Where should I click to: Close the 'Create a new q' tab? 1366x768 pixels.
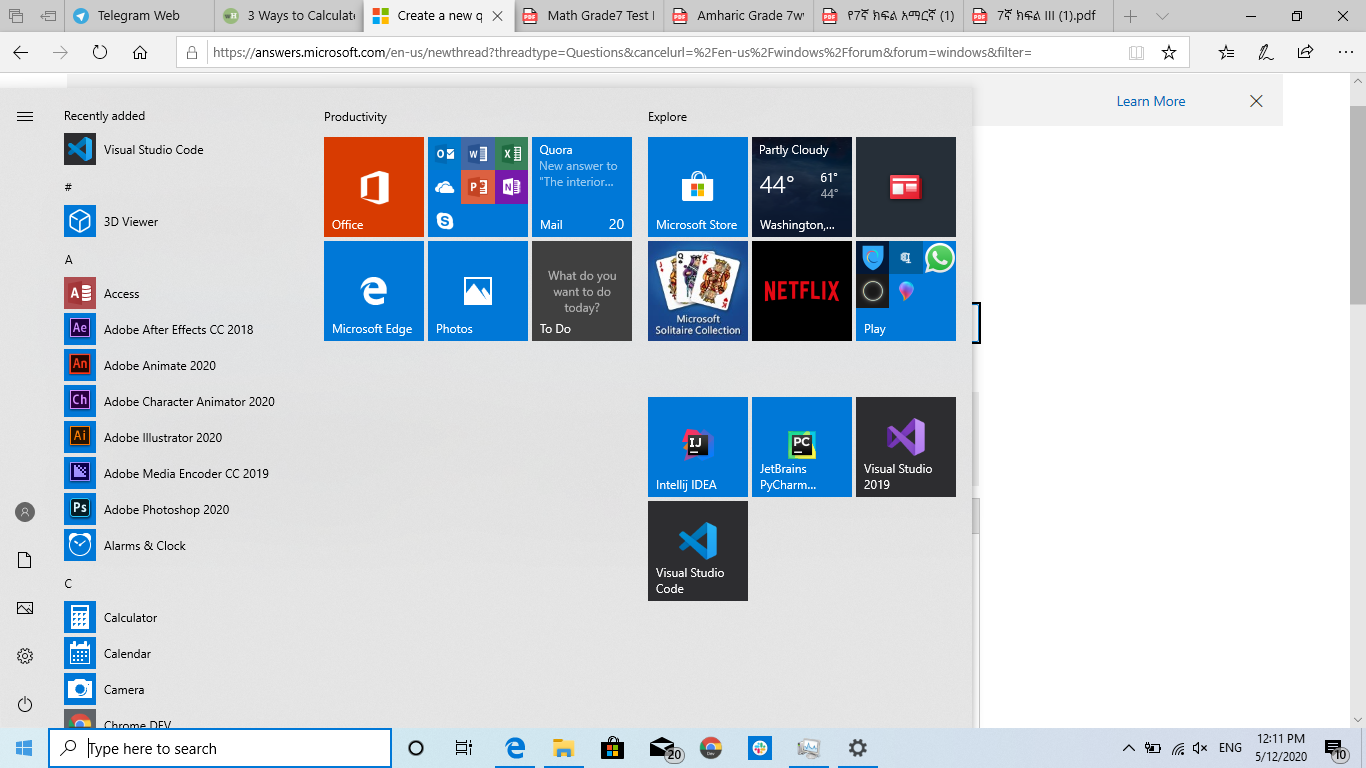coord(497,16)
